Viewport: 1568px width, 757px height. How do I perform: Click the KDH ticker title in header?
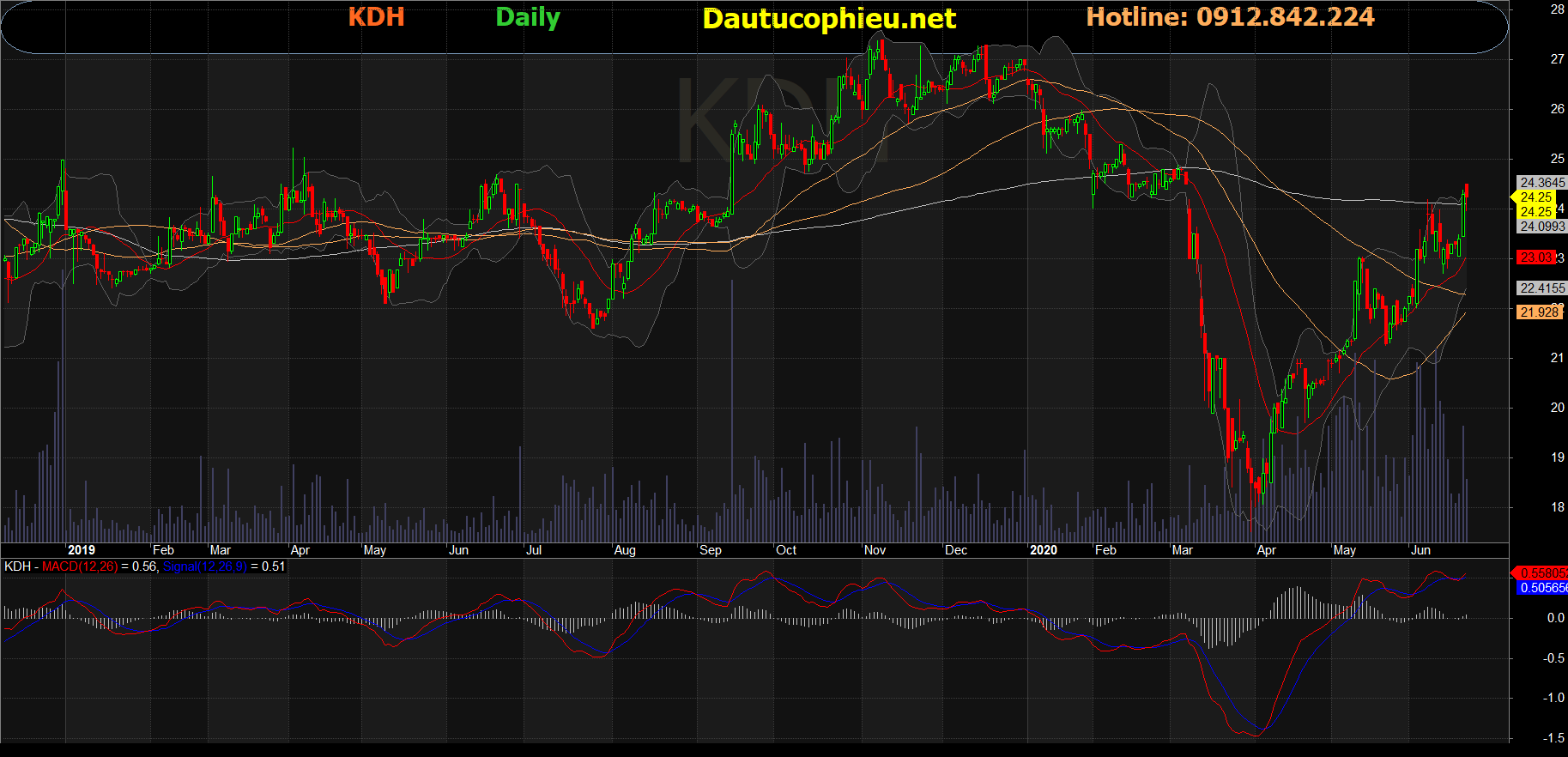[x=376, y=17]
